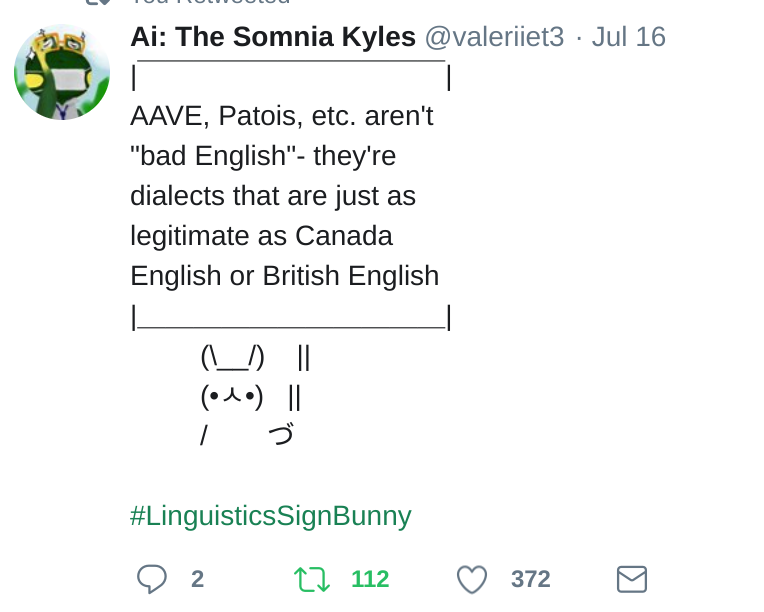Open the "Ai: The Somnia Kyles" profile name

point(273,37)
